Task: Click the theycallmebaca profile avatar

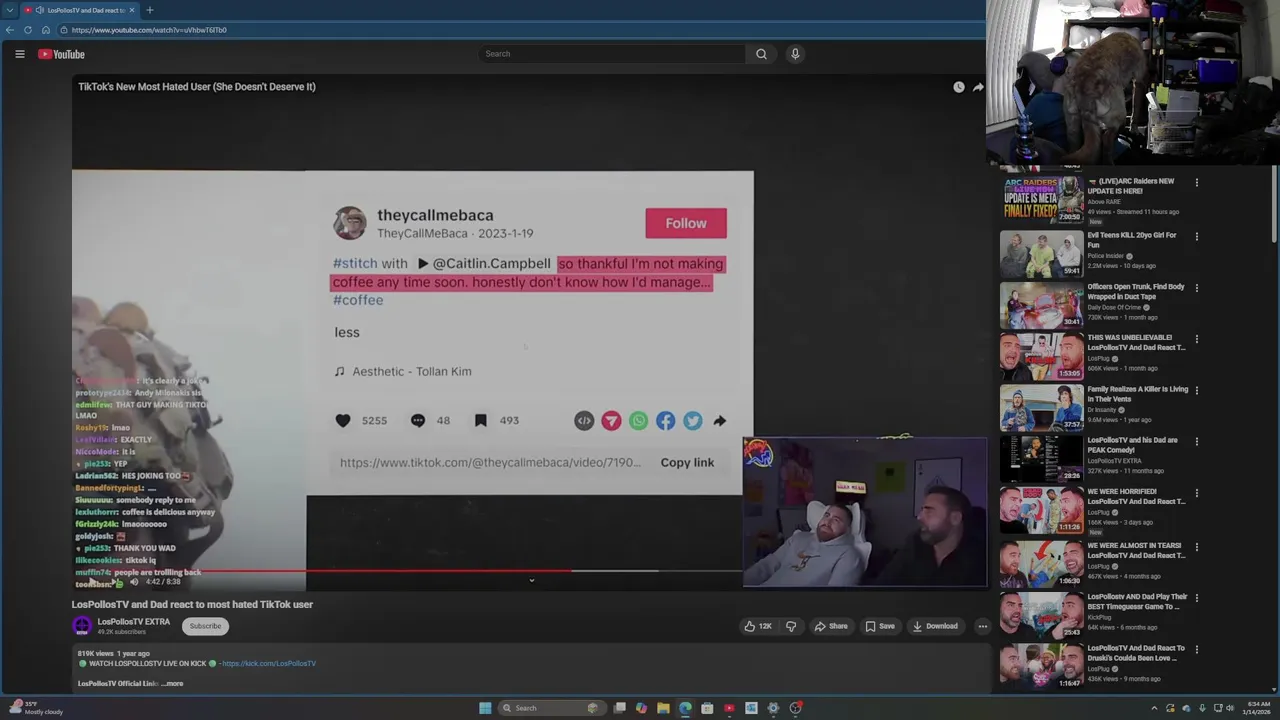Action: point(349,223)
